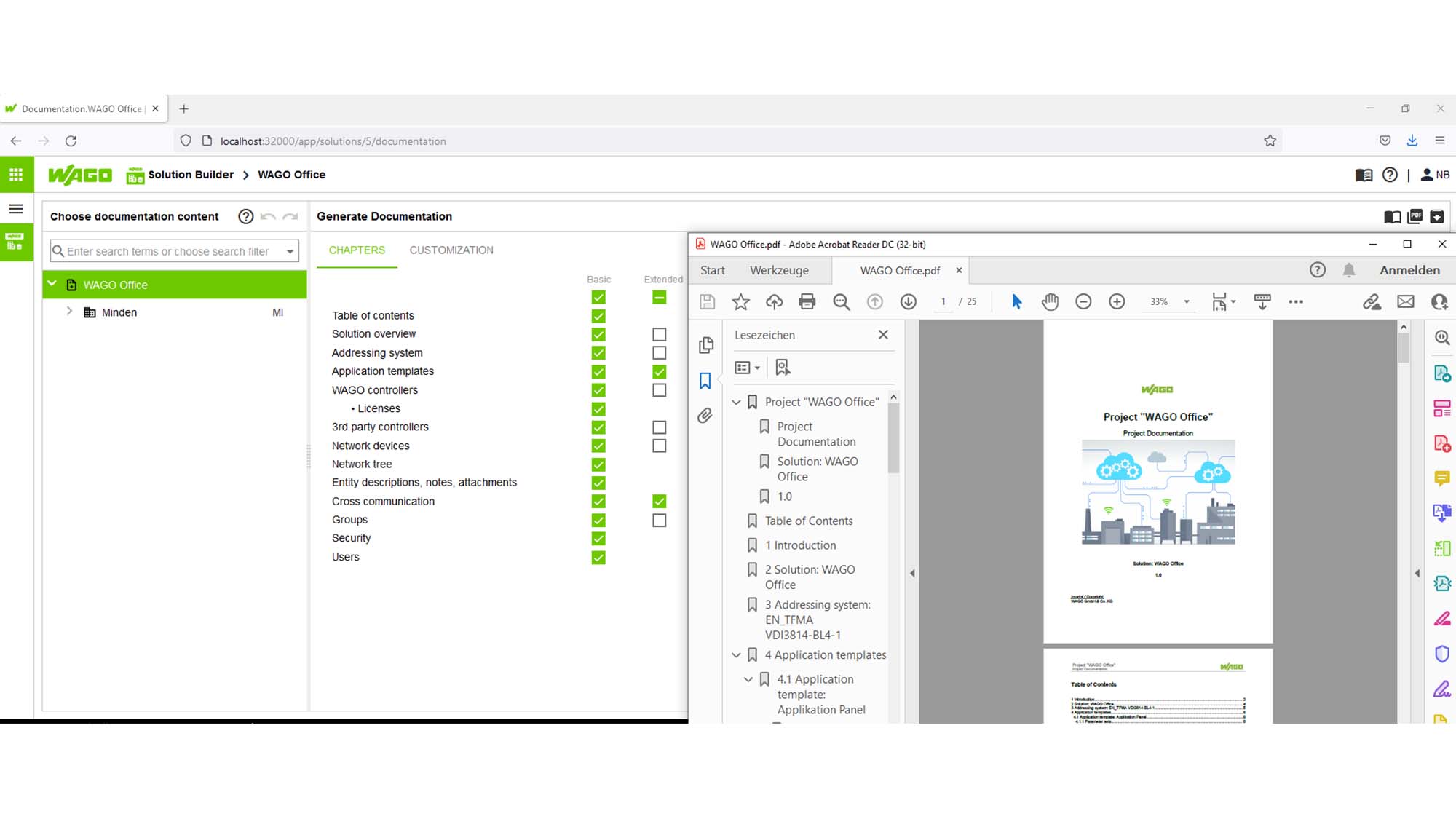Jump to 1 Introduction bookmark
This screenshot has height=819, width=1456.
click(x=800, y=545)
